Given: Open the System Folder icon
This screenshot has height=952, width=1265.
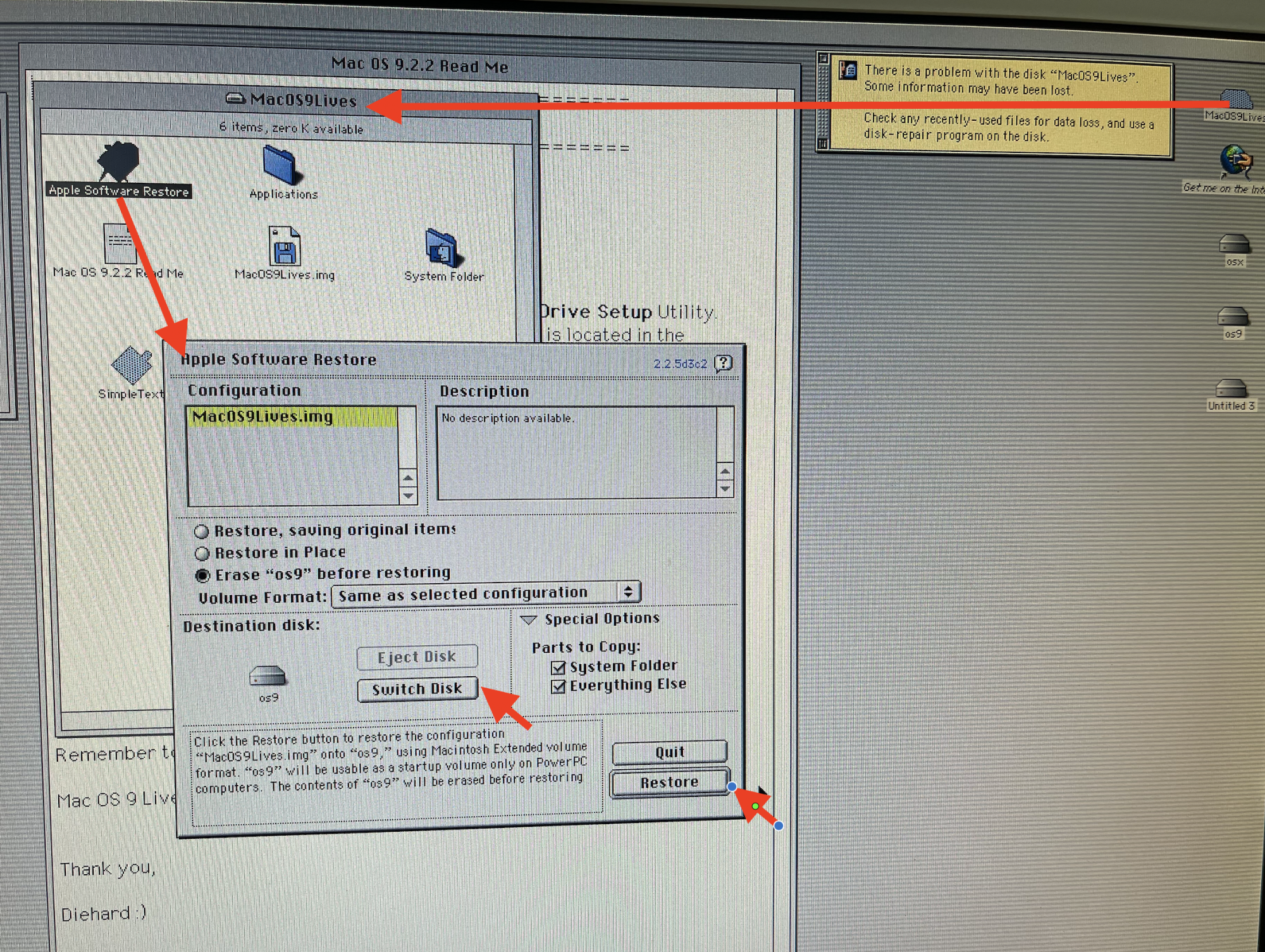Looking at the screenshot, I should [x=443, y=248].
